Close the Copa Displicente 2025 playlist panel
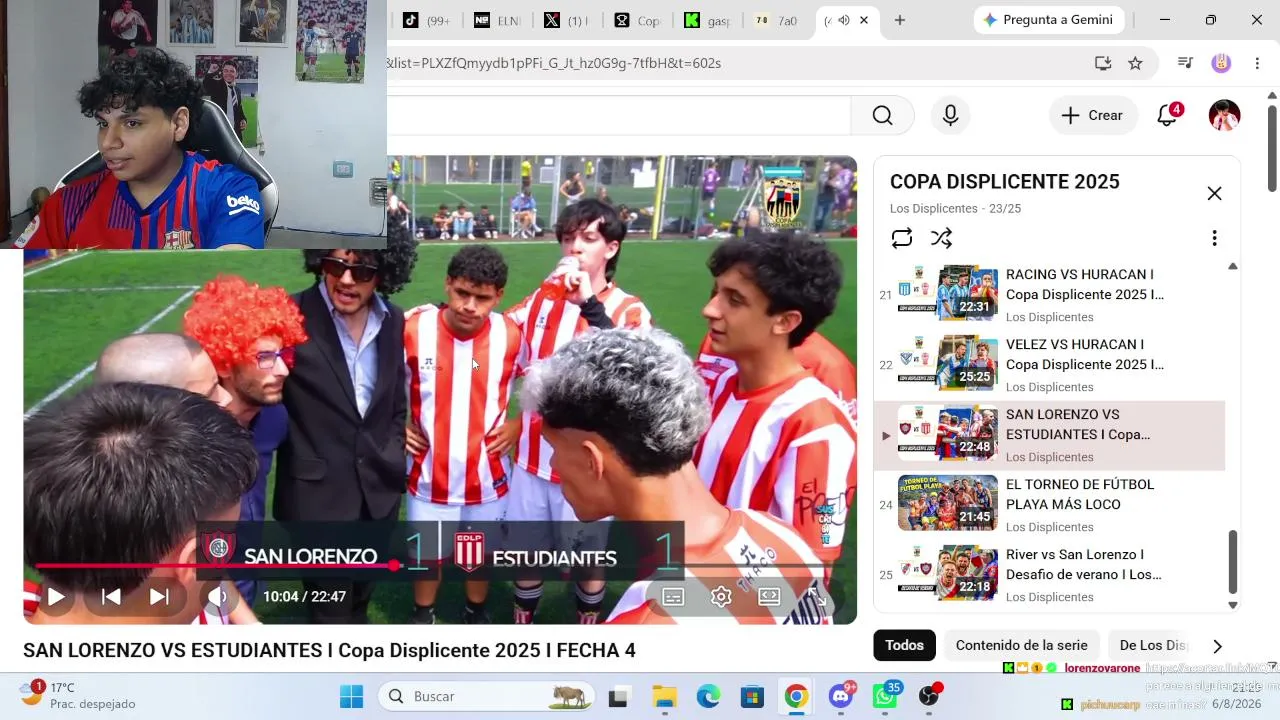Screen dimensions: 1280x720 tap(1214, 193)
